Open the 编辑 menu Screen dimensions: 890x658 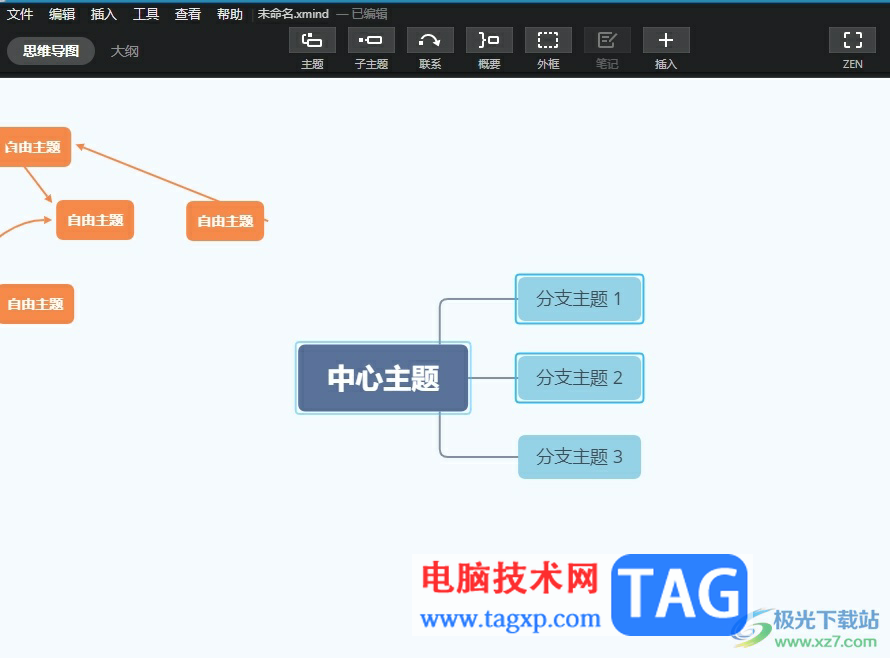pyautogui.click(x=62, y=14)
